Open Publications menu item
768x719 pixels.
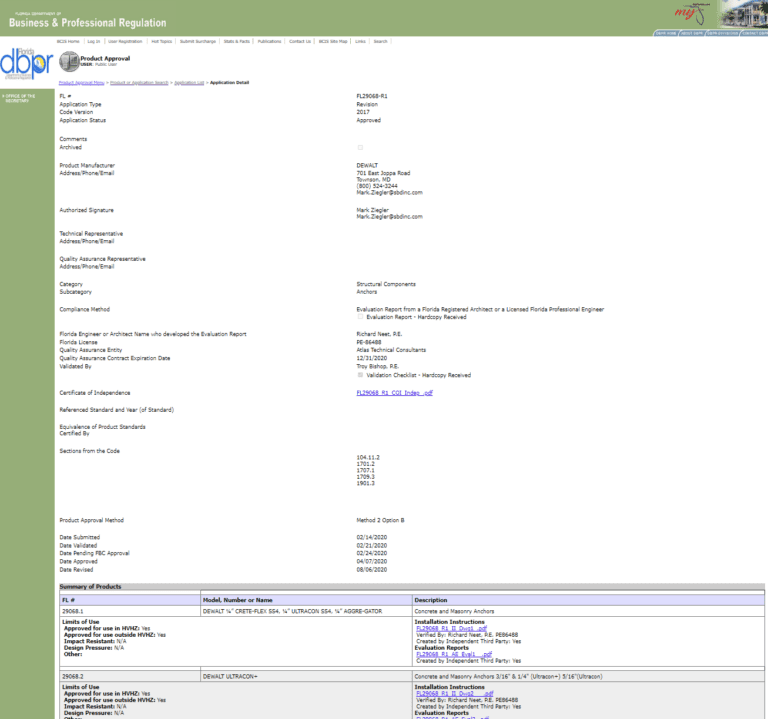(x=269, y=41)
